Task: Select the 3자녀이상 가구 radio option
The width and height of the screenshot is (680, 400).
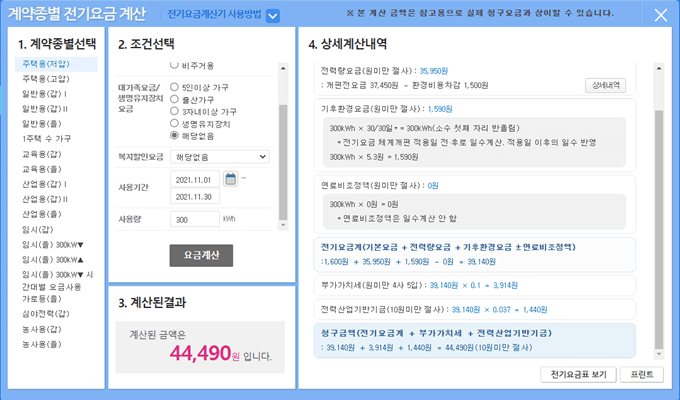Action: coord(174,111)
